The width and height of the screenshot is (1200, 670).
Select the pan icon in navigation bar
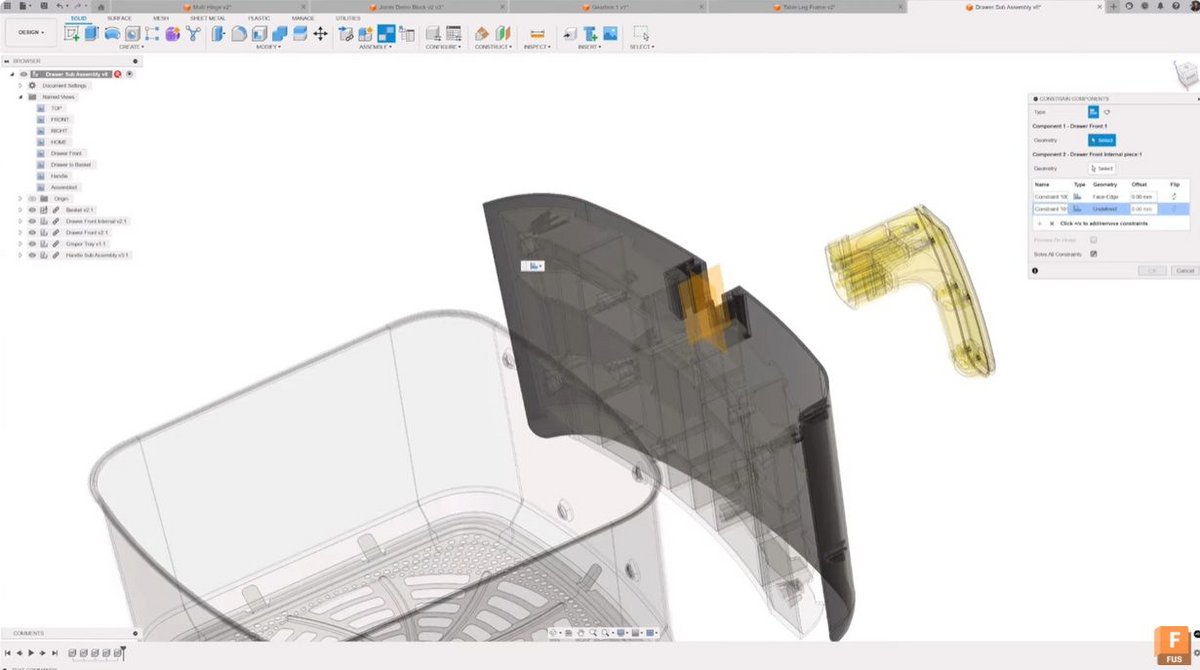(580, 633)
